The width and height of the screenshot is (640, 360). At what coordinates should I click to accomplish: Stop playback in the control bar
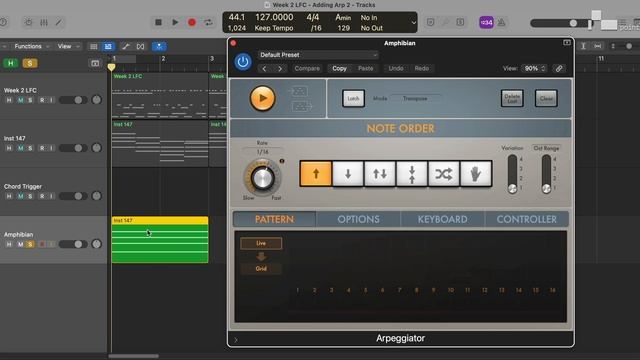pyautogui.click(x=158, y=22)
